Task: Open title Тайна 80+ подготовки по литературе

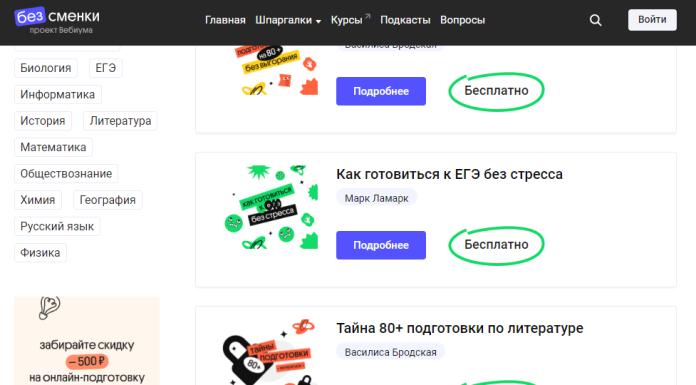Action: point(460,328)
